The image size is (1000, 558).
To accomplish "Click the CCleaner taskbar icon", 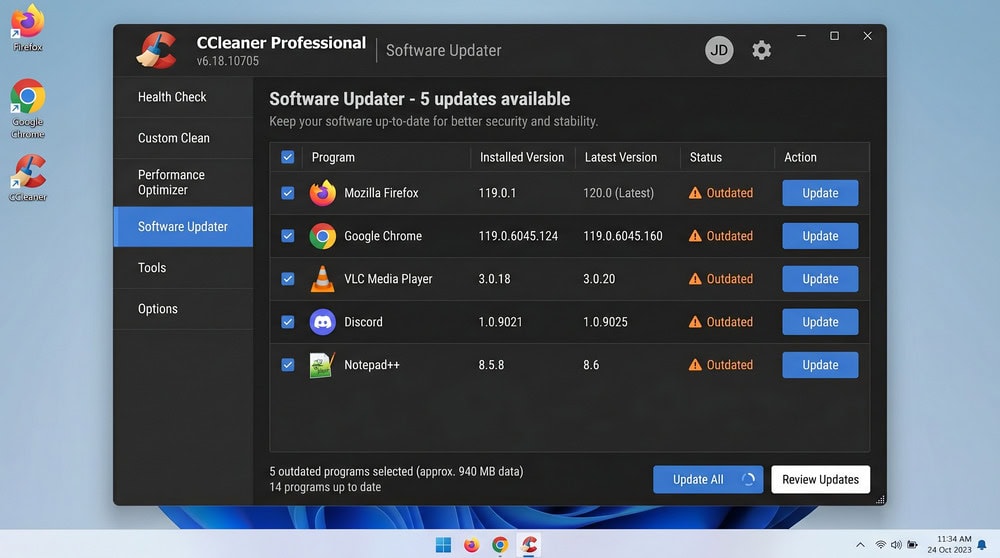I will pyautogui.click(x=529, y=545).
